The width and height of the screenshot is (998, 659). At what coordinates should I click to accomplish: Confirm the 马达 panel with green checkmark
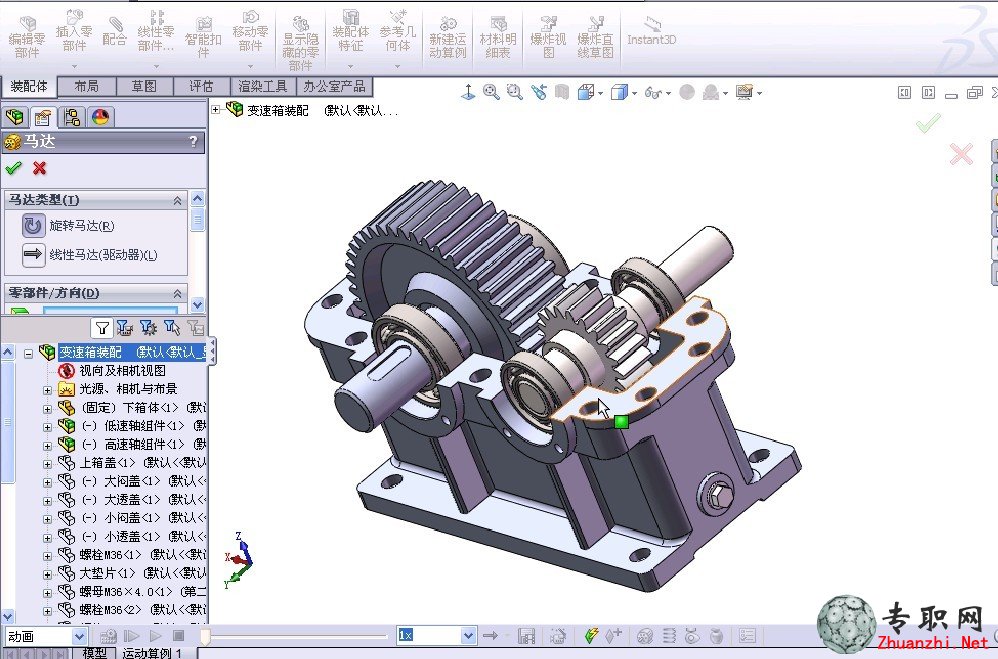pos(13,168)
